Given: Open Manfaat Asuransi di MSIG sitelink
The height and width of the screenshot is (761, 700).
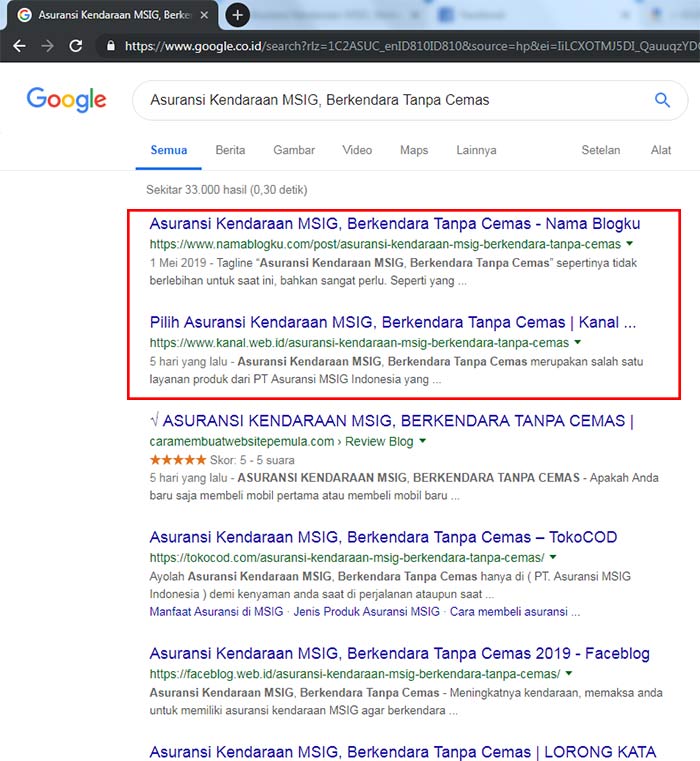Looking at the screenshot, I should point(217,612).
